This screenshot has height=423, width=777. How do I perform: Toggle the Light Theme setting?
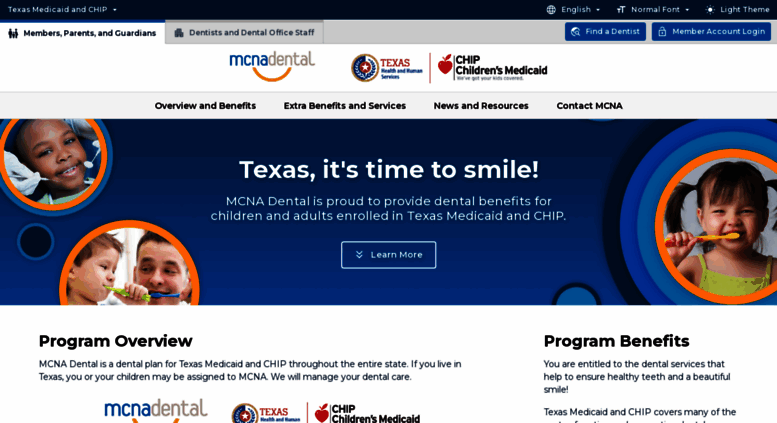pyautogui.click(x=737, y=9)
